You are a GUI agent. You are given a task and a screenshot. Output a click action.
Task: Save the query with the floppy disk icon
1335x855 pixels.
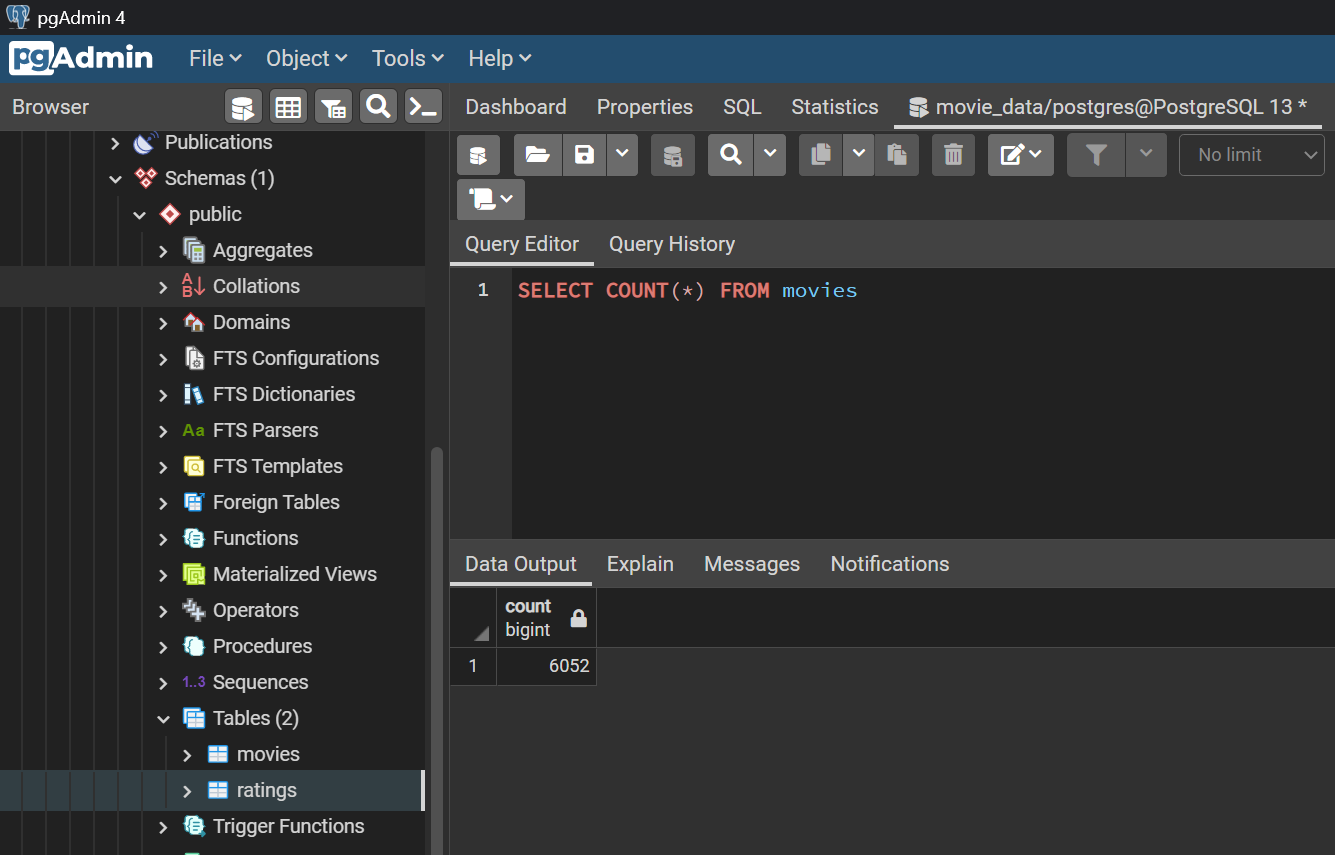click(x=584, y=155)
